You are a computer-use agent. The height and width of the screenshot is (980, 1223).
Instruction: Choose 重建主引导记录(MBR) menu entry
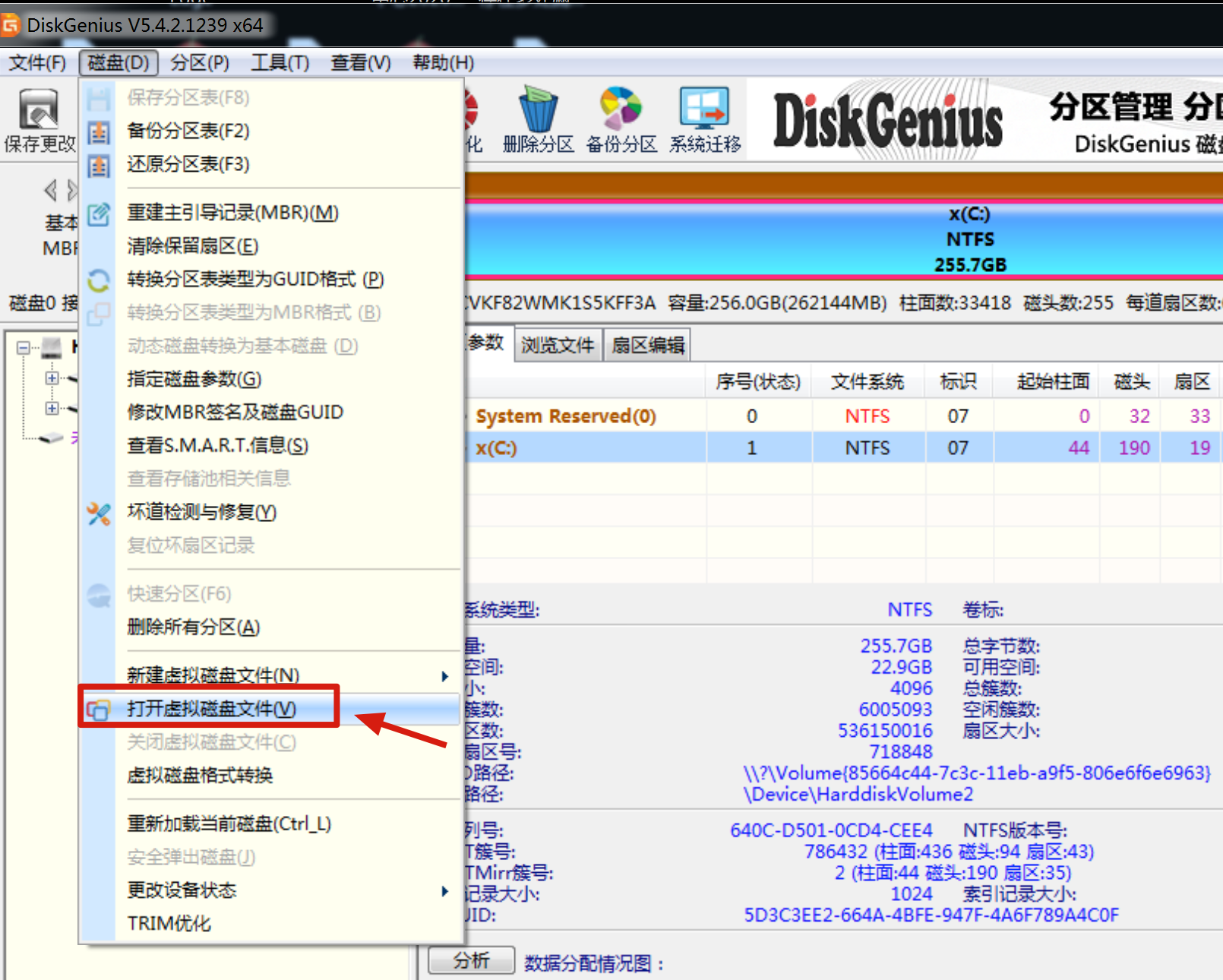[272, 213]
